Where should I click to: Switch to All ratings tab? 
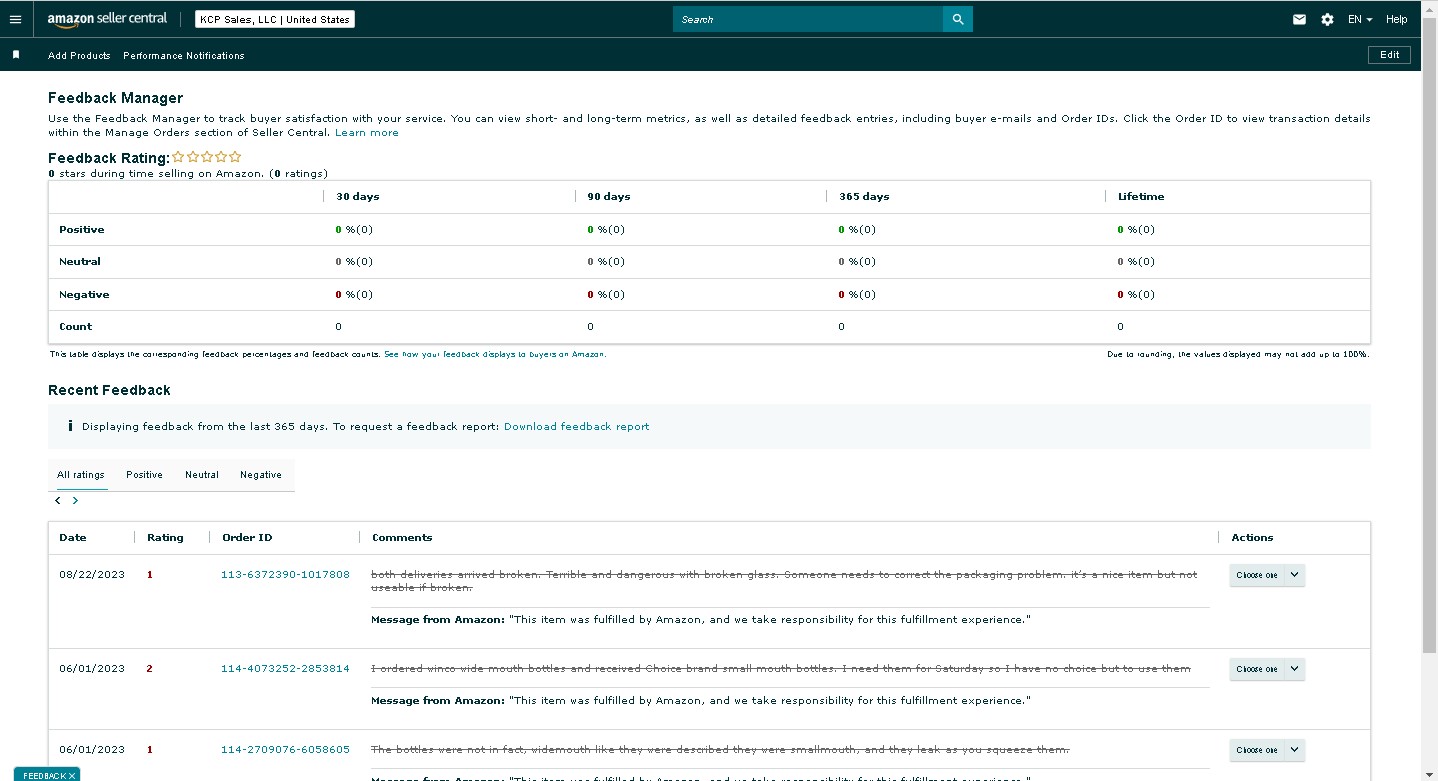(x=81, y=475)
